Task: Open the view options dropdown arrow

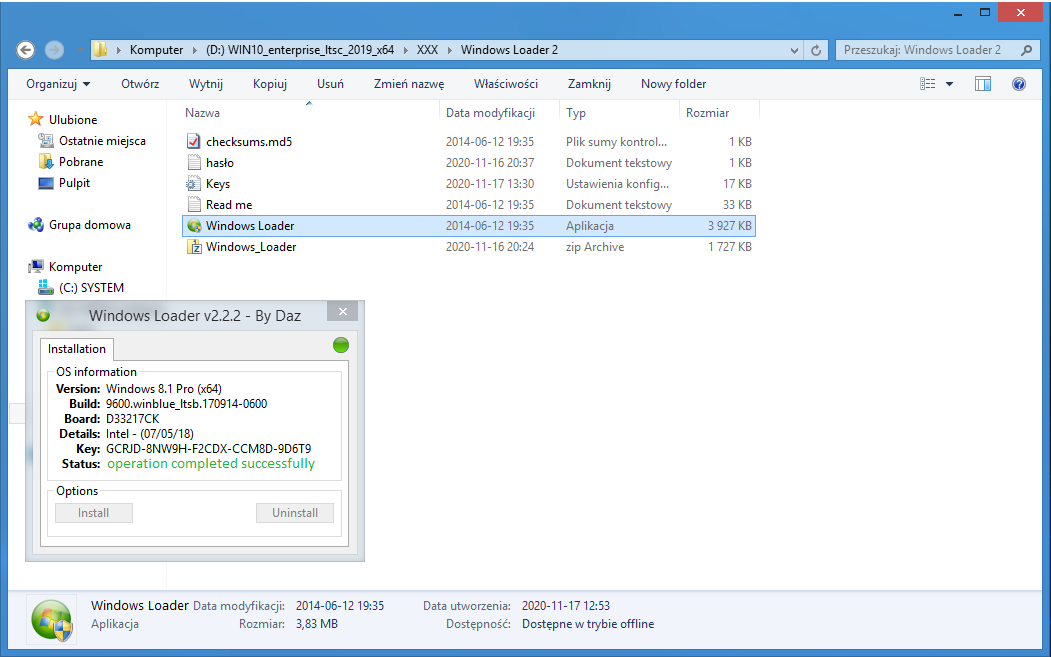Action: pos(949,84)
